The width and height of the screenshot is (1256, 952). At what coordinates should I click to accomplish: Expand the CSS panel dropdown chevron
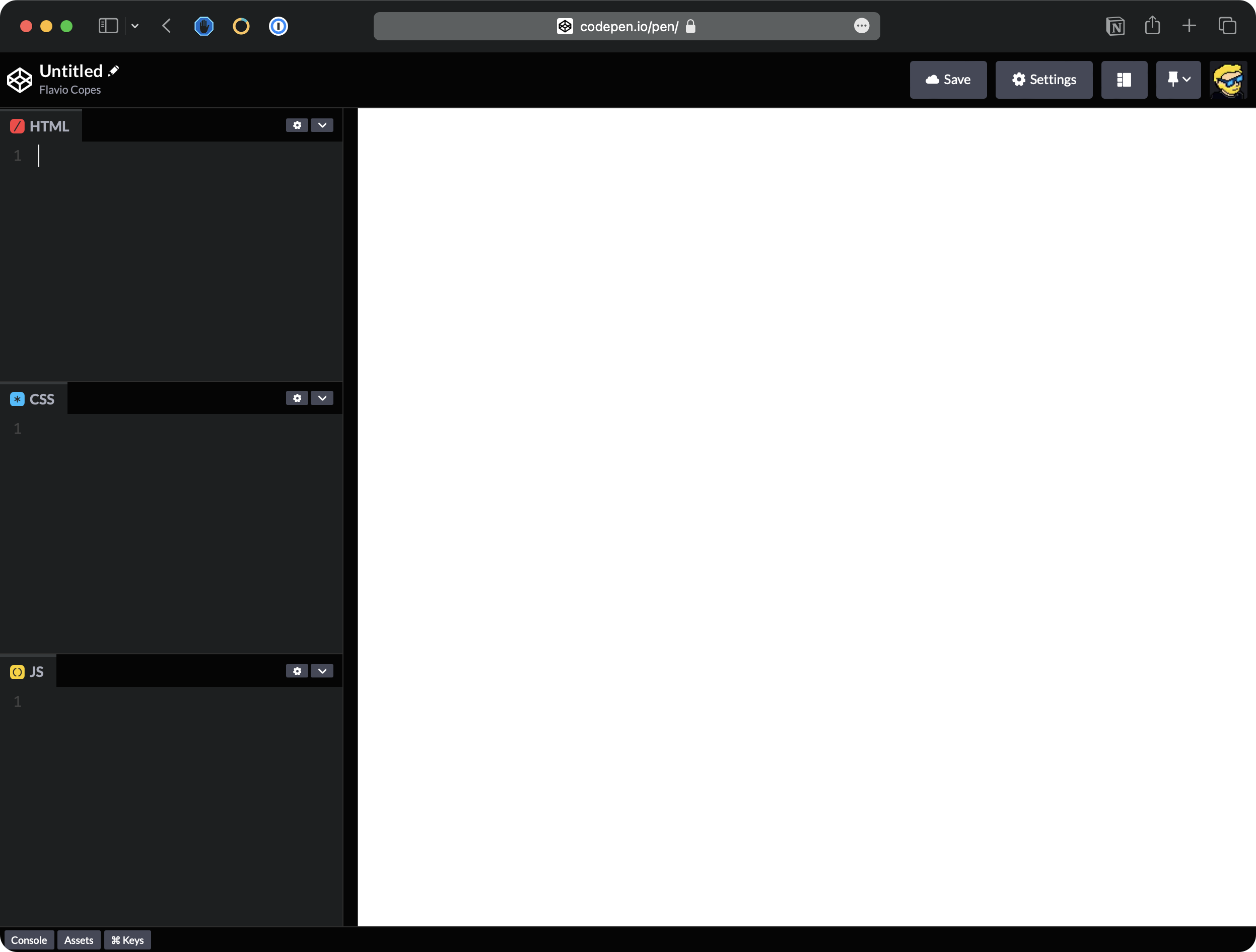pyautogui.click(x=322, y=398)
